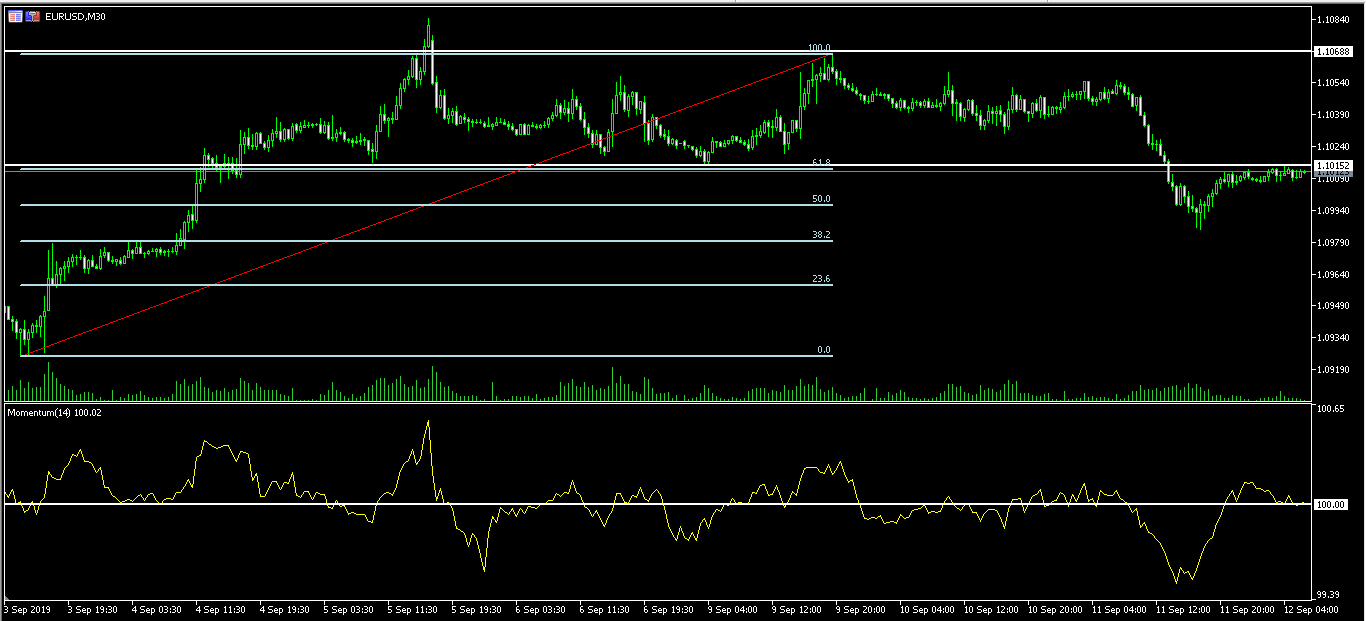
Task: Click the 1.09490 price on the scale
Action: 1334,306
